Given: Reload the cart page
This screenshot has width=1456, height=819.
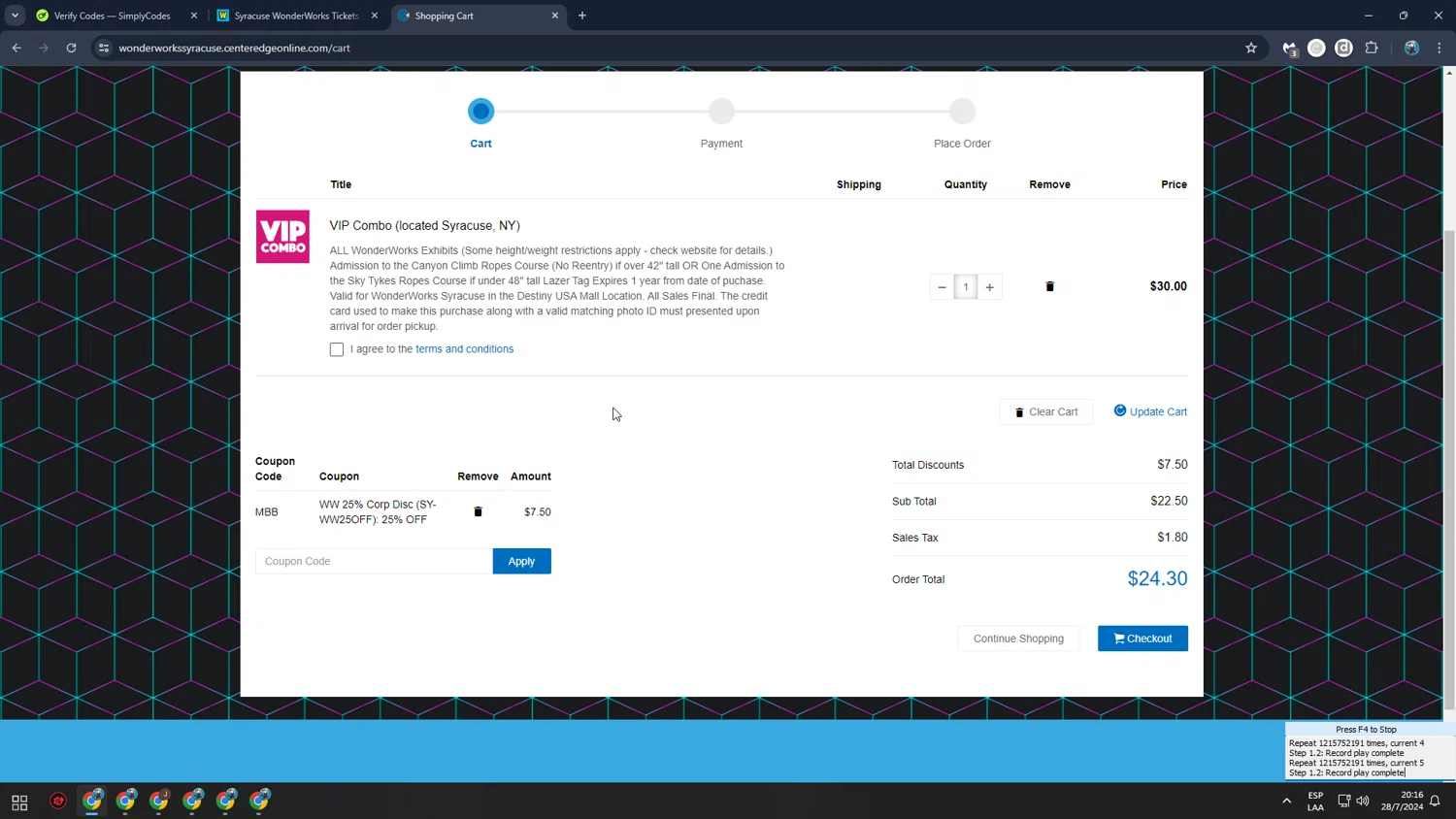Looking at the screenshot, I should (71, 48).
